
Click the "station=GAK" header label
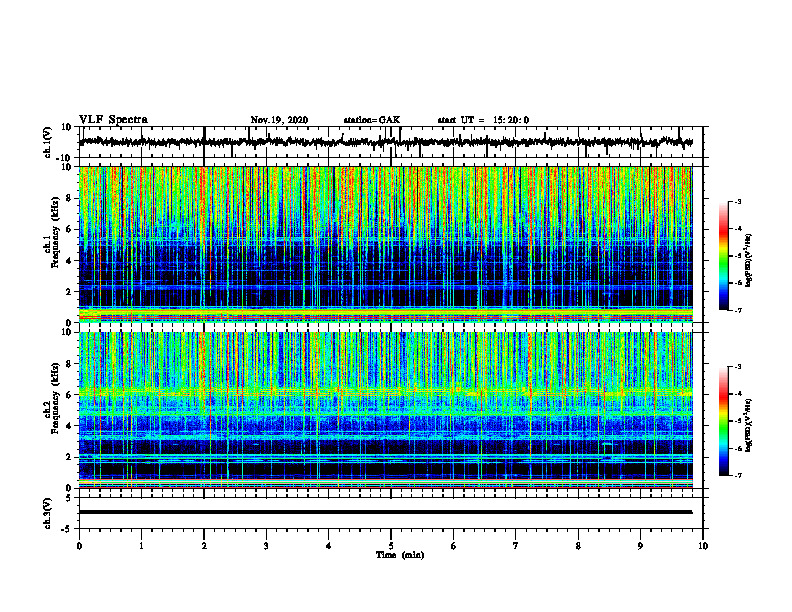click(372, 120)
